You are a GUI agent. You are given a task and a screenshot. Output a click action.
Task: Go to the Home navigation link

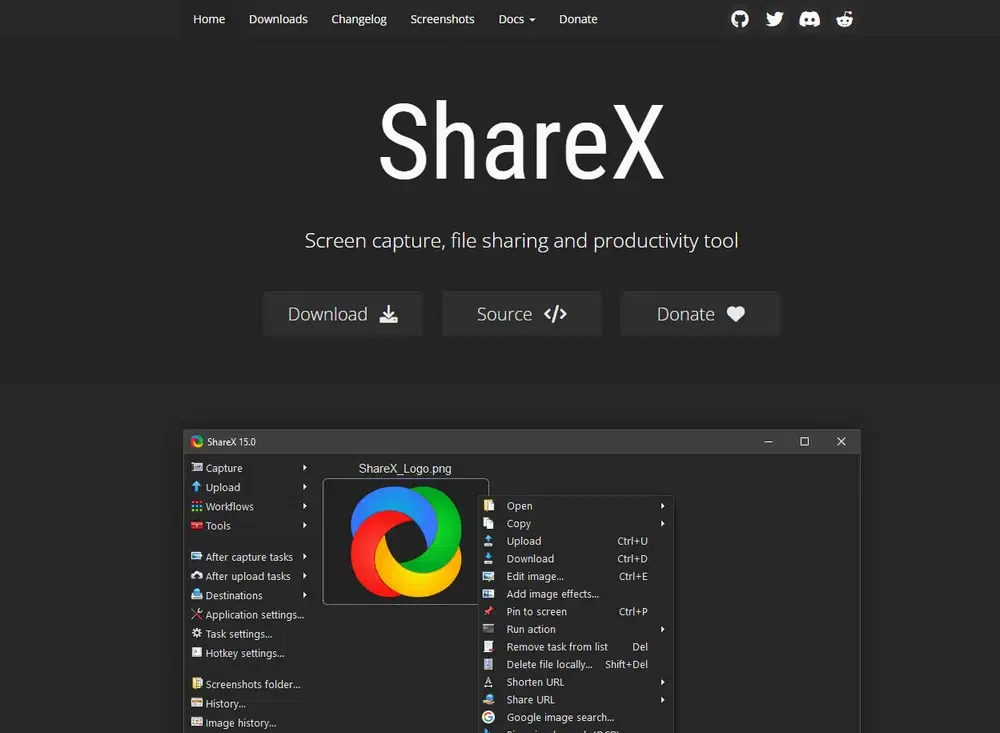[209, 19]
